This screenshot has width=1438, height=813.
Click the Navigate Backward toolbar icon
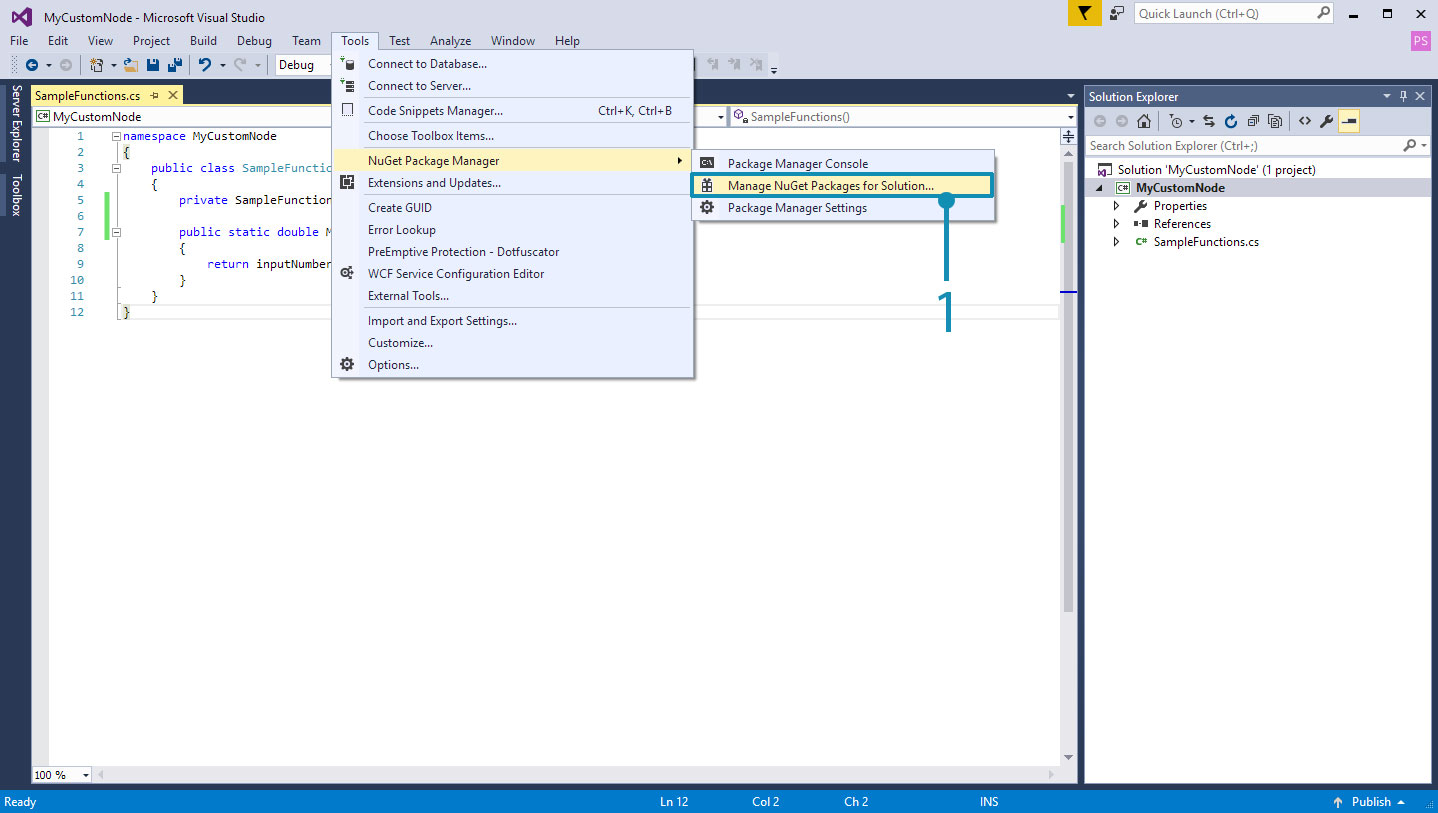click(32, 65)
